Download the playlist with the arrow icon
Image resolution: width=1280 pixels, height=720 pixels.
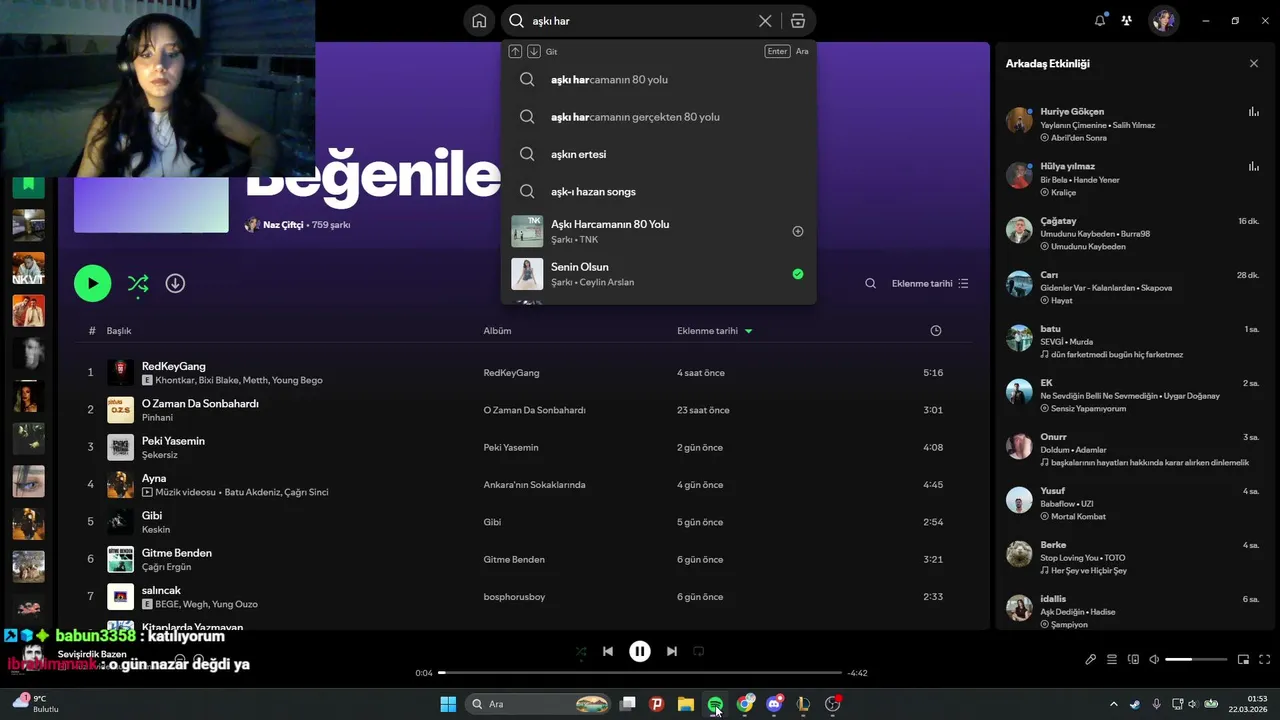[175, 283]
